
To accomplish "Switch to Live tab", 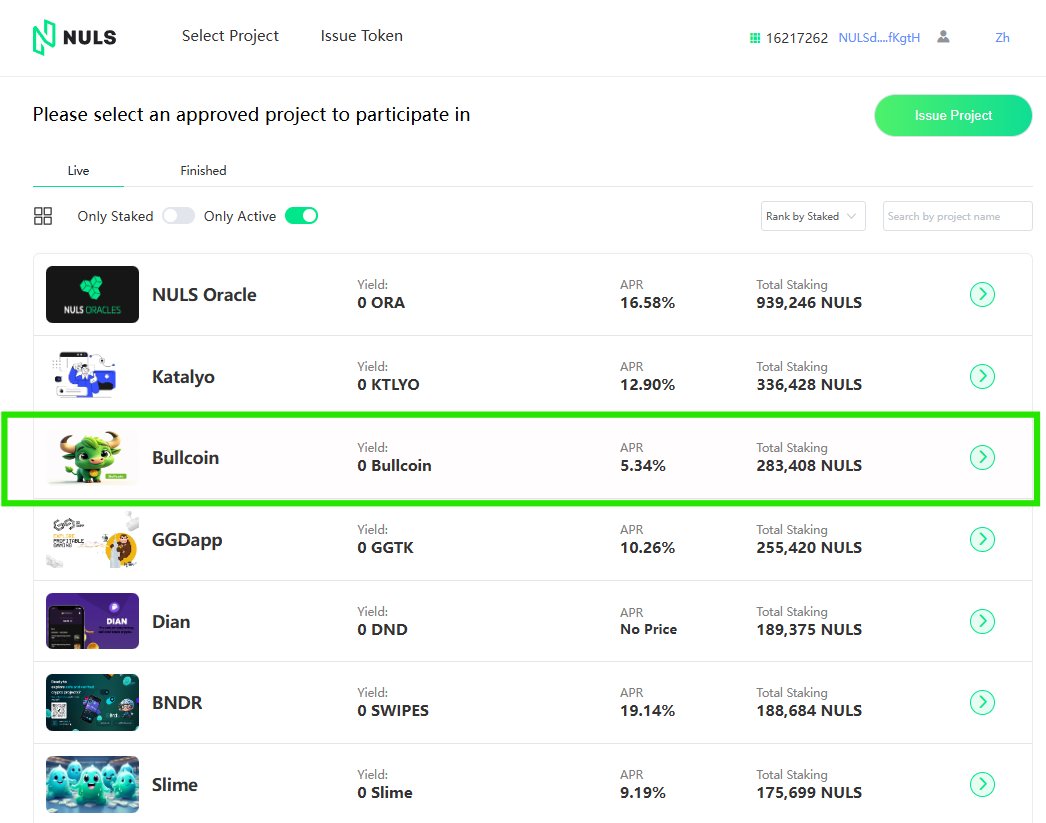I will tap(78, 171).
